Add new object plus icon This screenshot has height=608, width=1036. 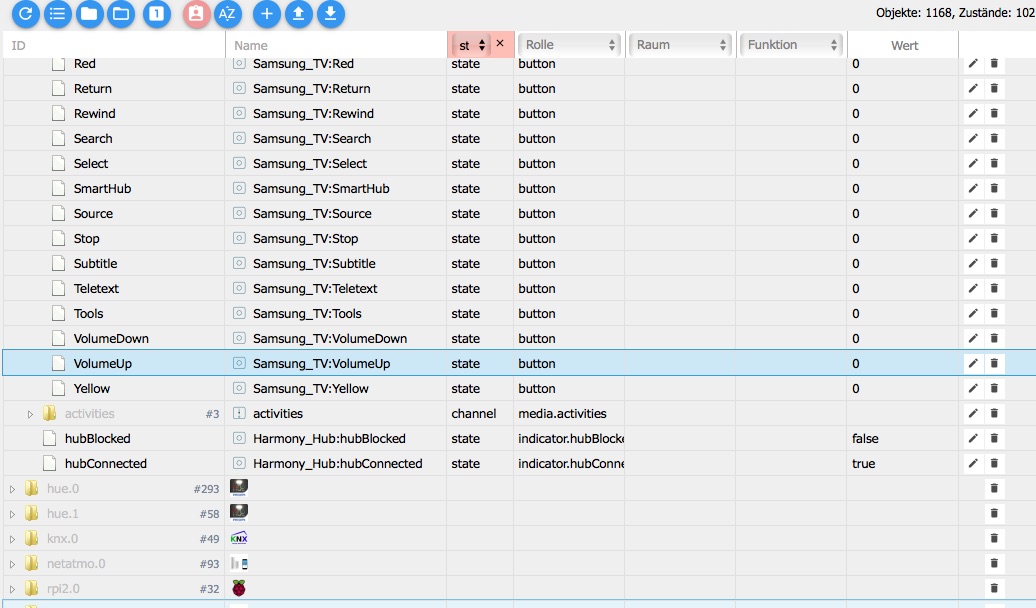[267, 13]
